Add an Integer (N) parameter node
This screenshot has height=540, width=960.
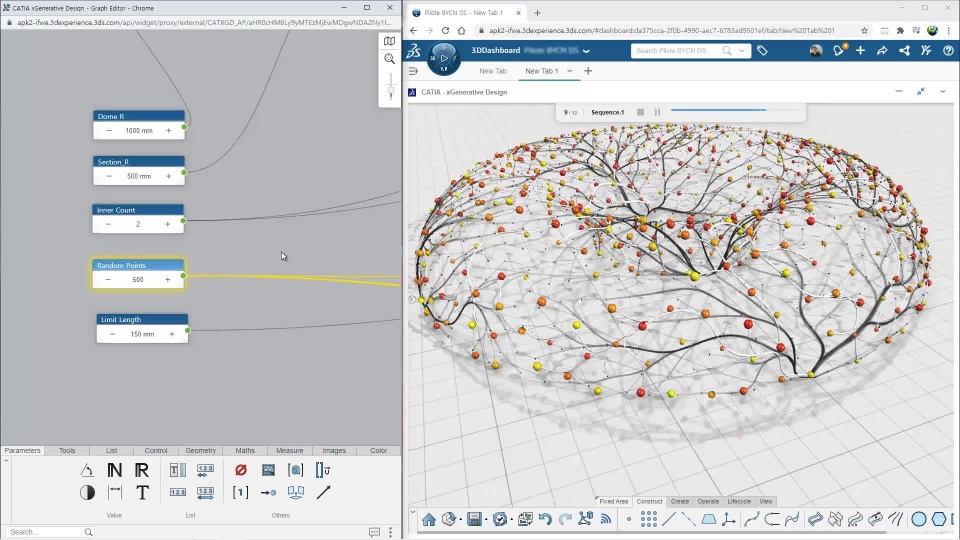pyautogui.click(x=114, y=470)
